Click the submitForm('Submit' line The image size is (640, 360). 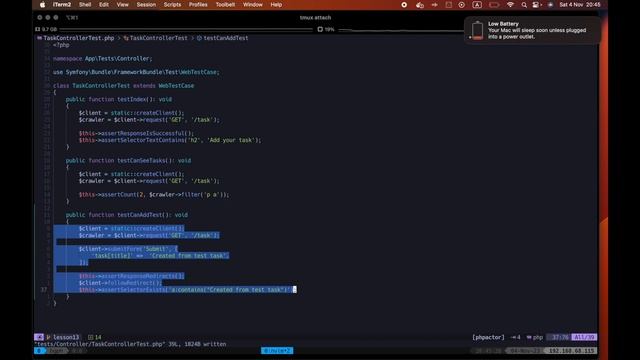128,249
